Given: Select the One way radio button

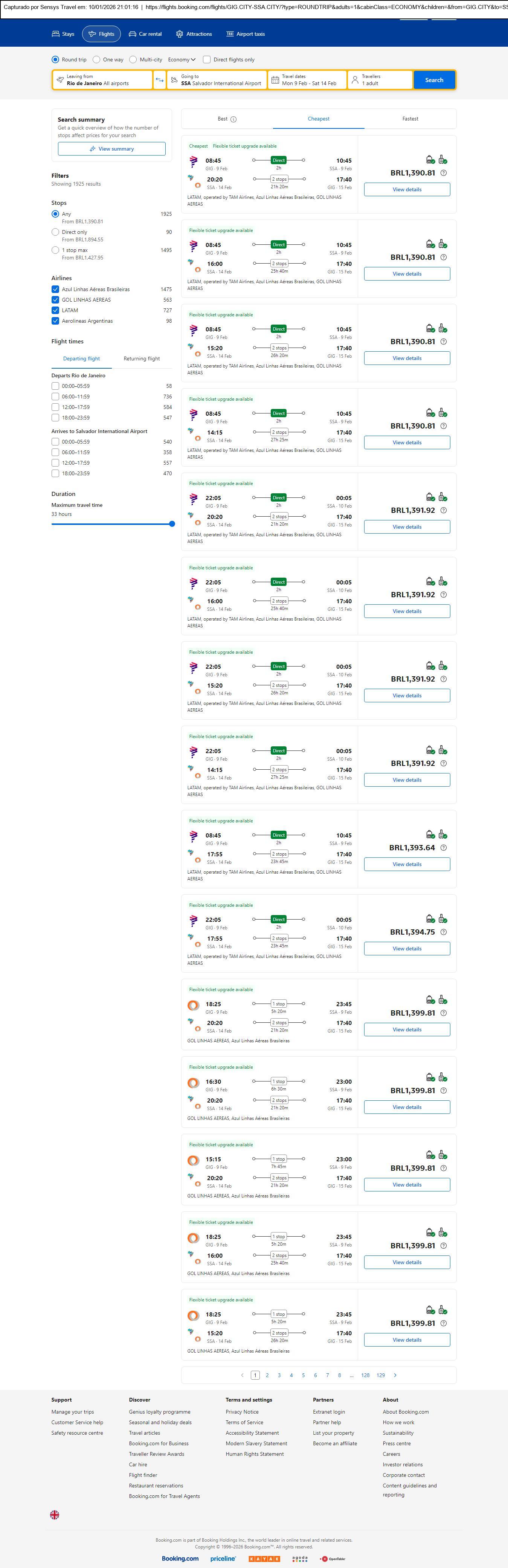Looking at the screenshot, I should tap(97, 59).
